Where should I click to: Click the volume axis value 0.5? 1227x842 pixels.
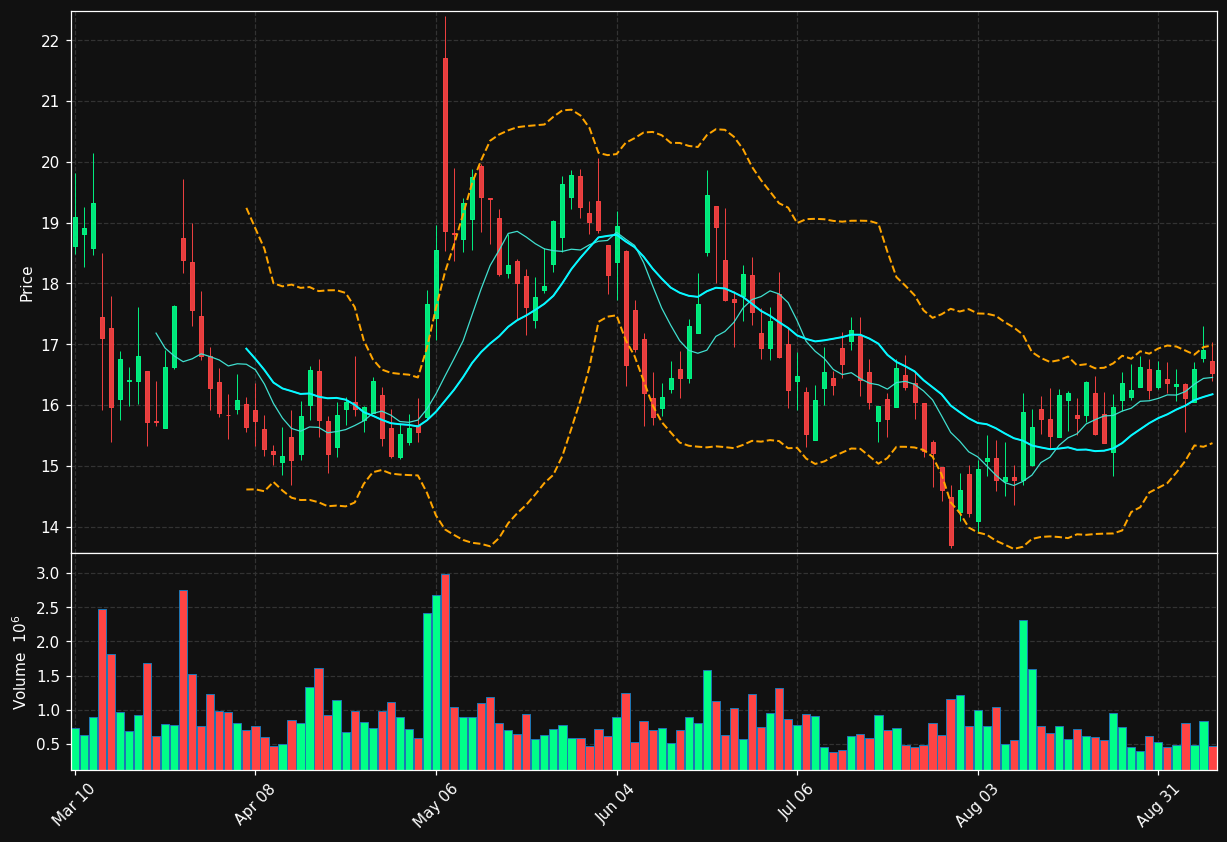48,745
